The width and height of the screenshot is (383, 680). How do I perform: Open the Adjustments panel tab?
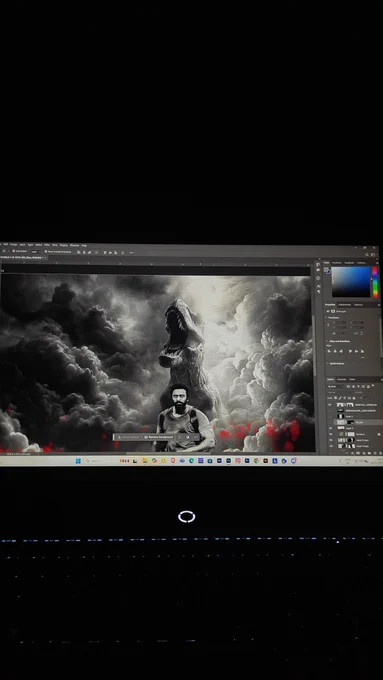[345, 305]
